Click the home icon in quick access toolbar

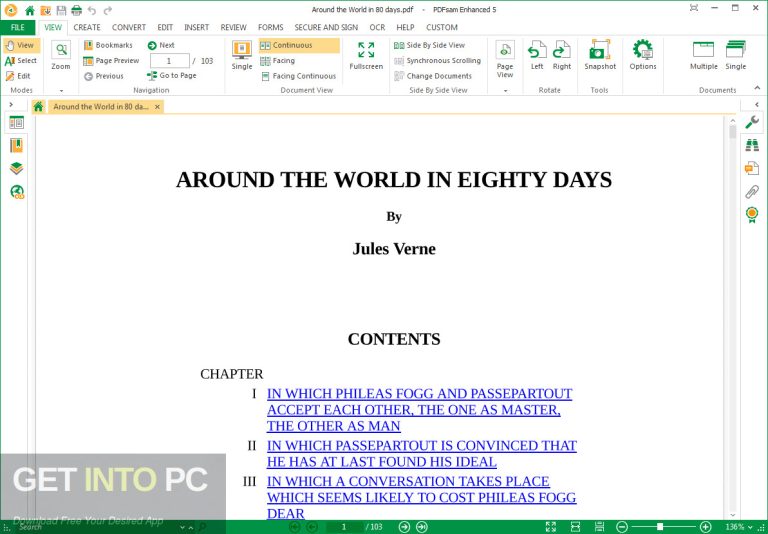click(30, 10)
